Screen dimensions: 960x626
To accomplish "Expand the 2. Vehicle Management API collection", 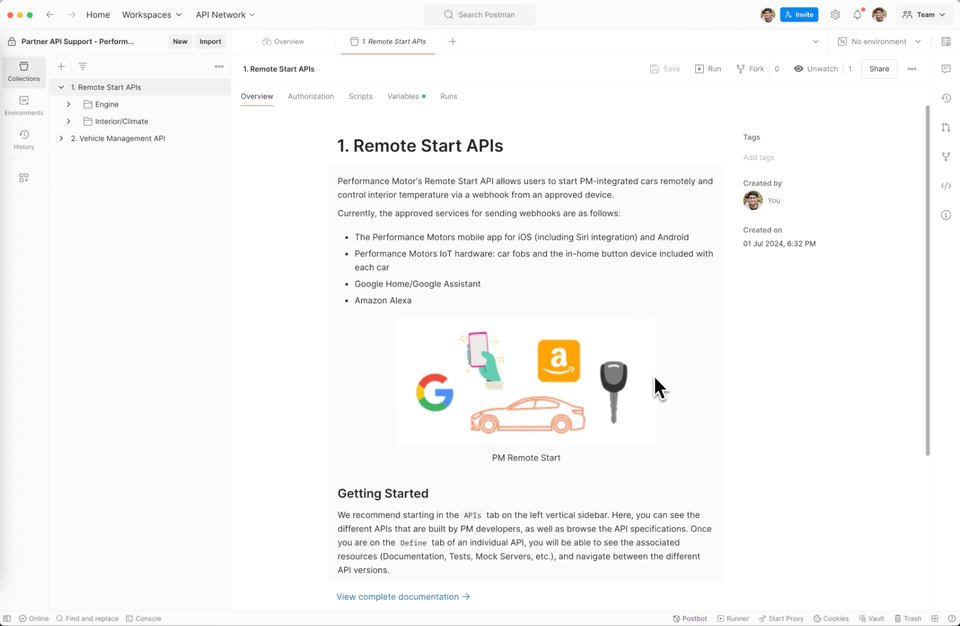I will pyautogui.click(x=61, y=138).
